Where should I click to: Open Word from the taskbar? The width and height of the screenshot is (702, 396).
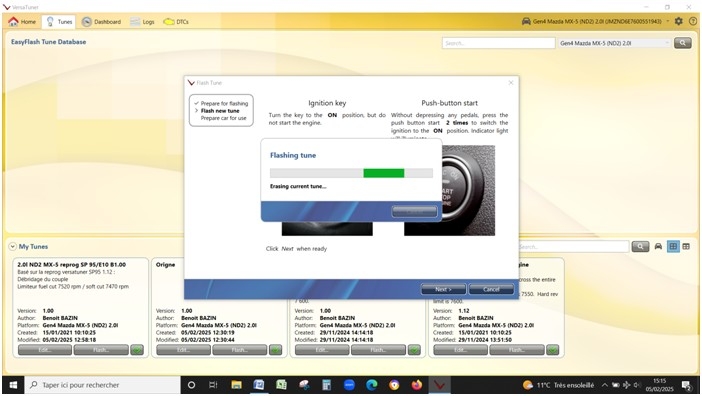point(259,385)
